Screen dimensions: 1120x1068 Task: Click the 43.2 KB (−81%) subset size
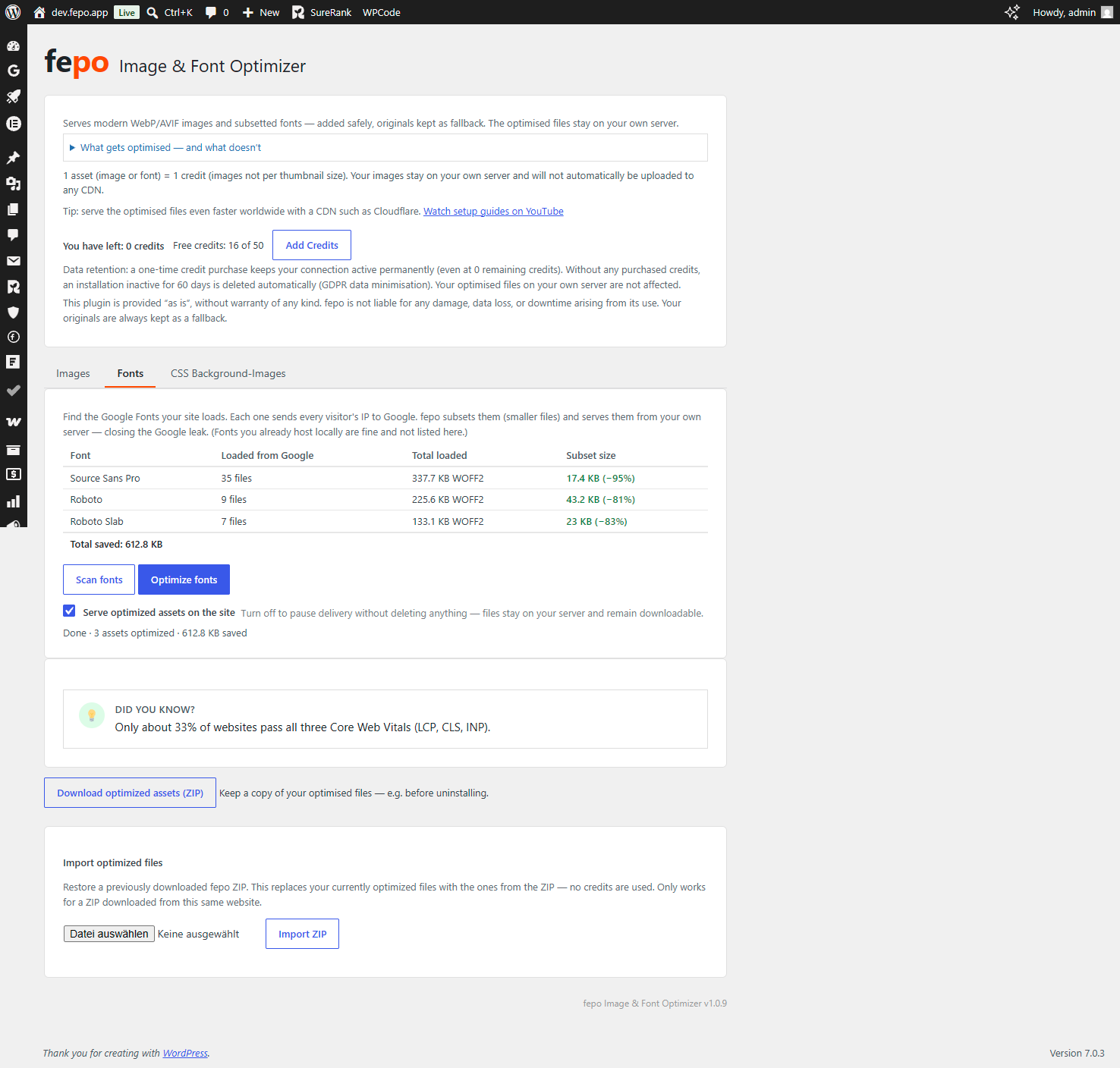pyautogui.click(x=600, y=499)
